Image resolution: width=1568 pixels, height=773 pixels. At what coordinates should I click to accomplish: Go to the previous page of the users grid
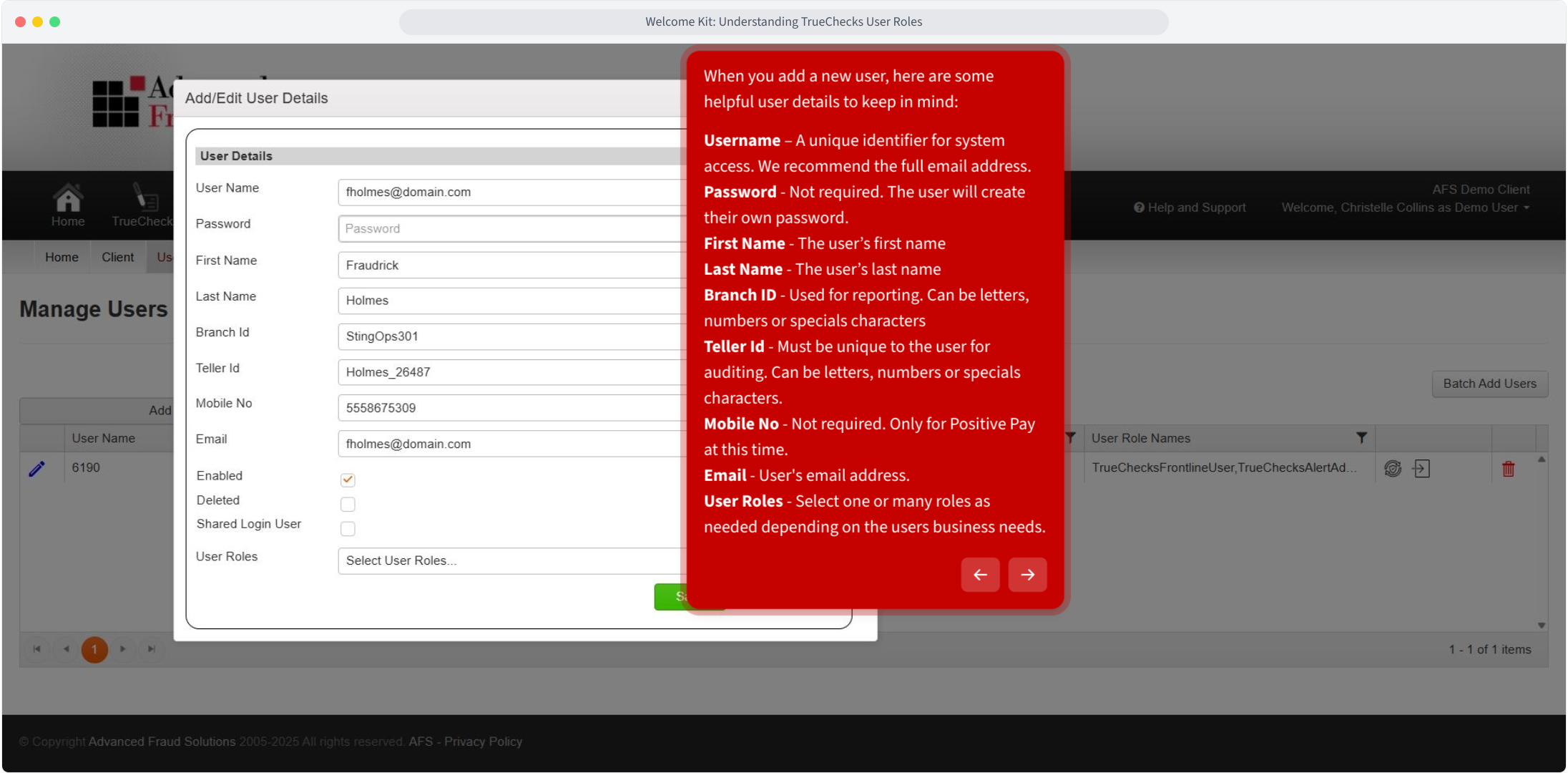66,649
